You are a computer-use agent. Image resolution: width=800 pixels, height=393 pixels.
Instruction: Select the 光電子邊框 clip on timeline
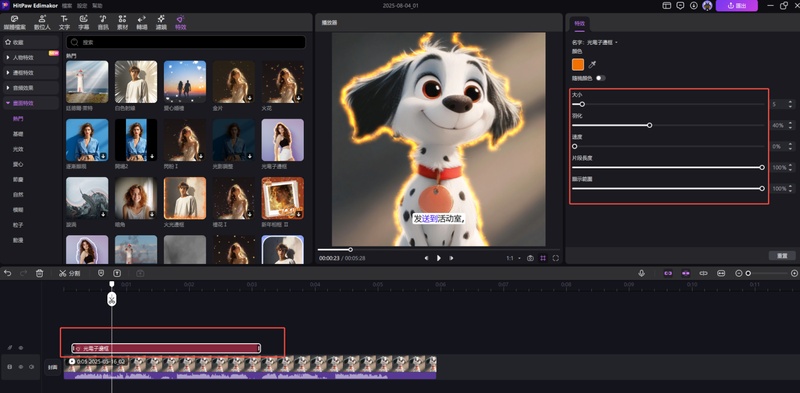[166, 348]
